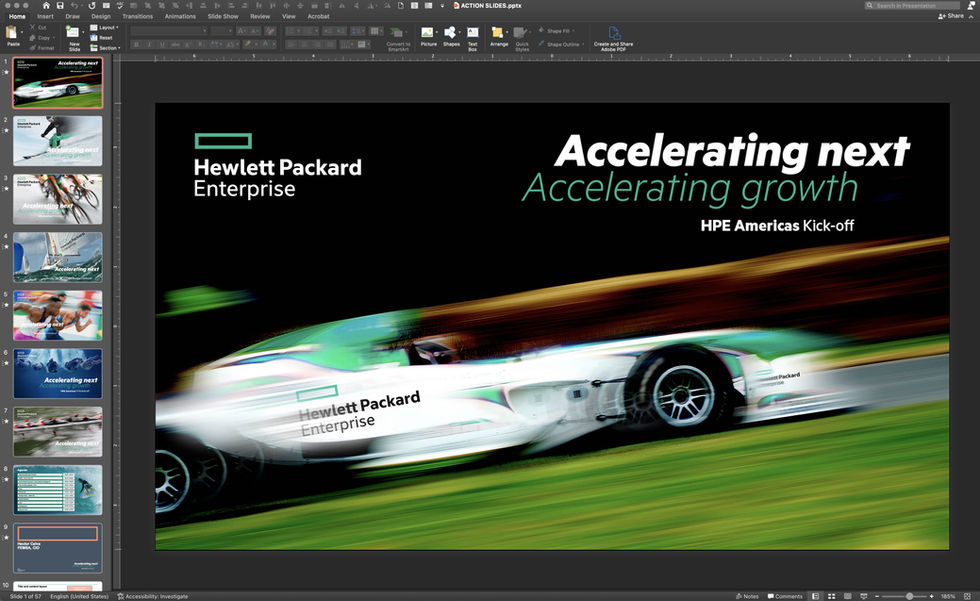
Task: Open the Layout dropdown
Action: pos(104,27)
